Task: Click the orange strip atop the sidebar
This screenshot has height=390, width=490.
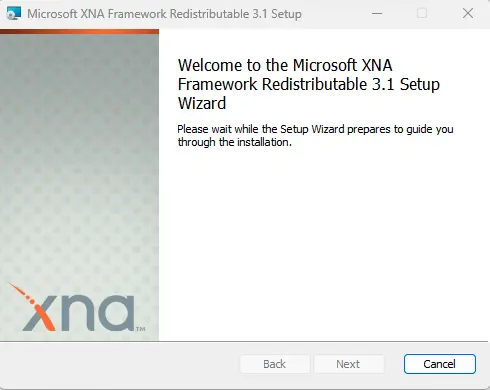Action: tap(79, 32)
